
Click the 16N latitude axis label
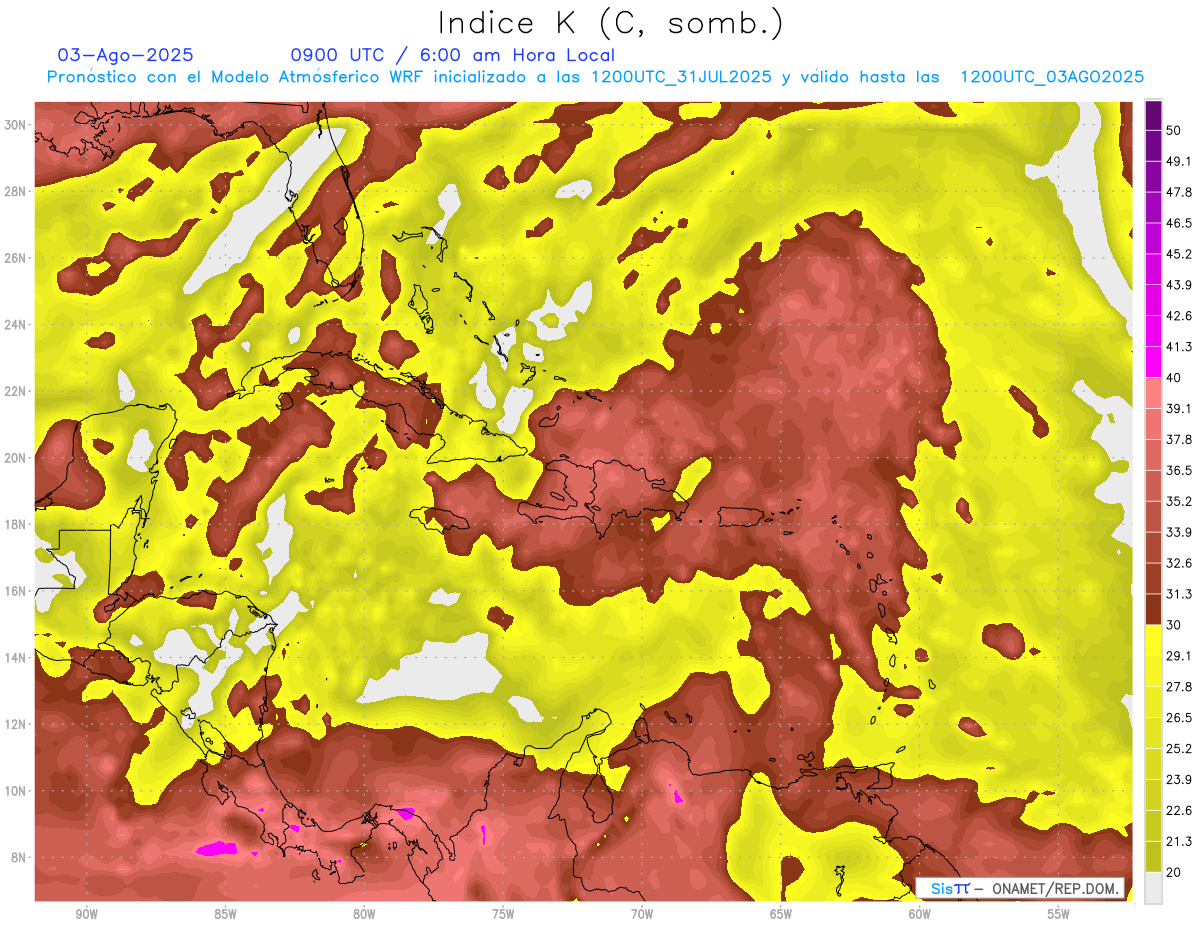(x=16, y=591)
